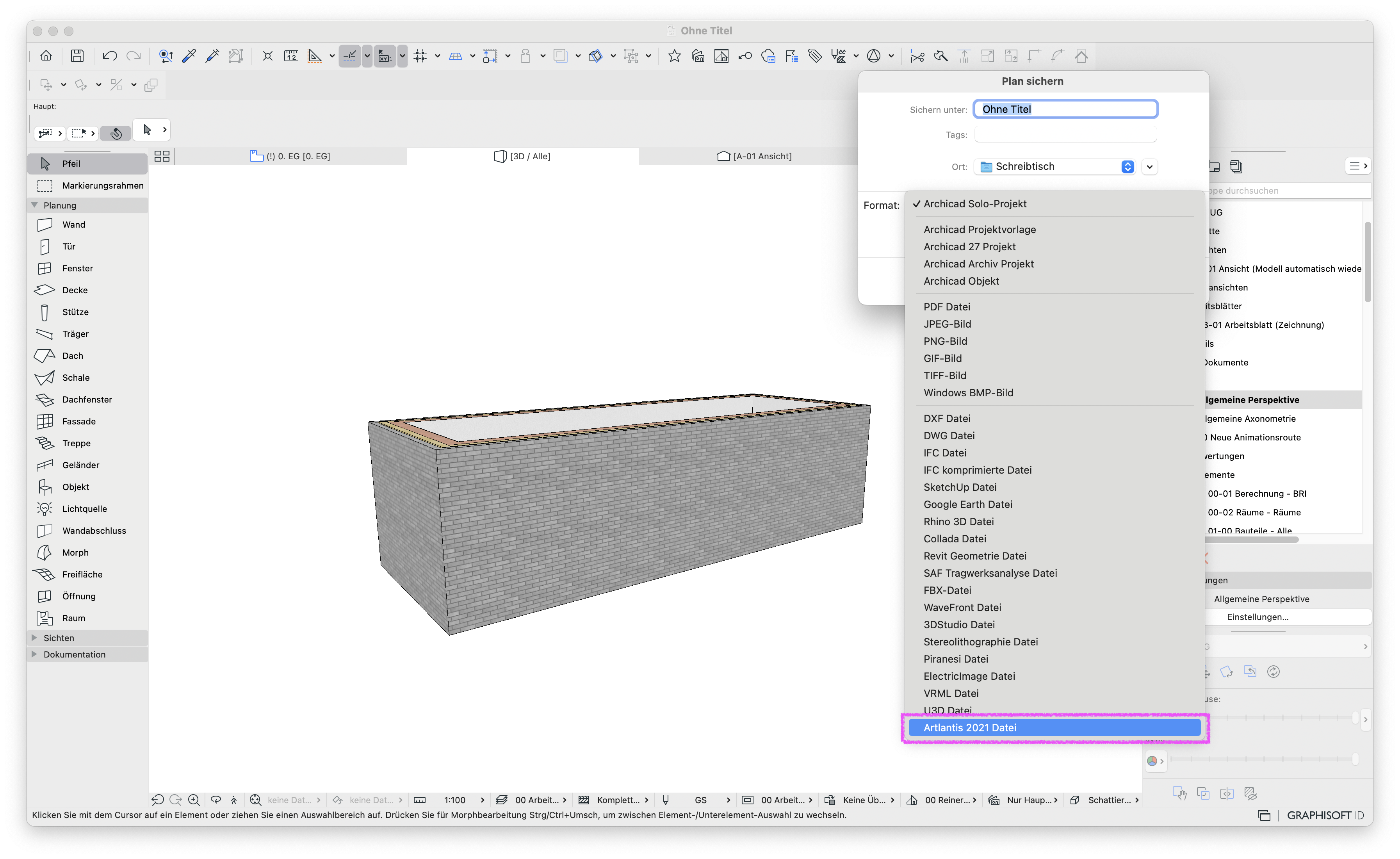This screenshot has width=1400, height=859.
Task: Choose Archicad Solo-Projekt format
Action: point(1054,204)
